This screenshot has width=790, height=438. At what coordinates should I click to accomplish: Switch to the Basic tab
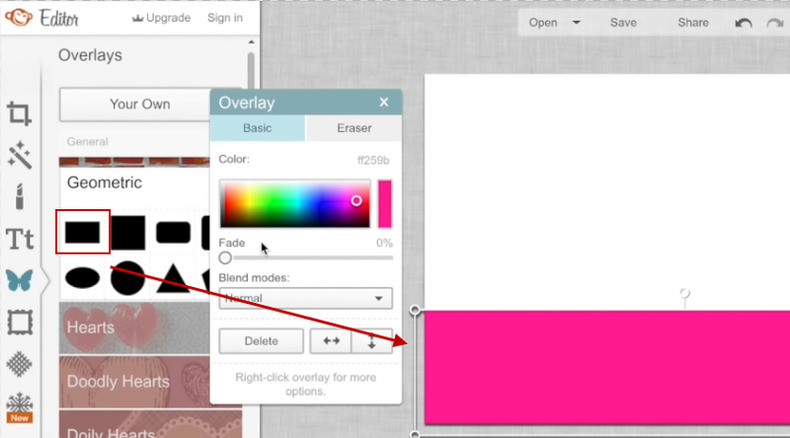(x=257, y=128)
